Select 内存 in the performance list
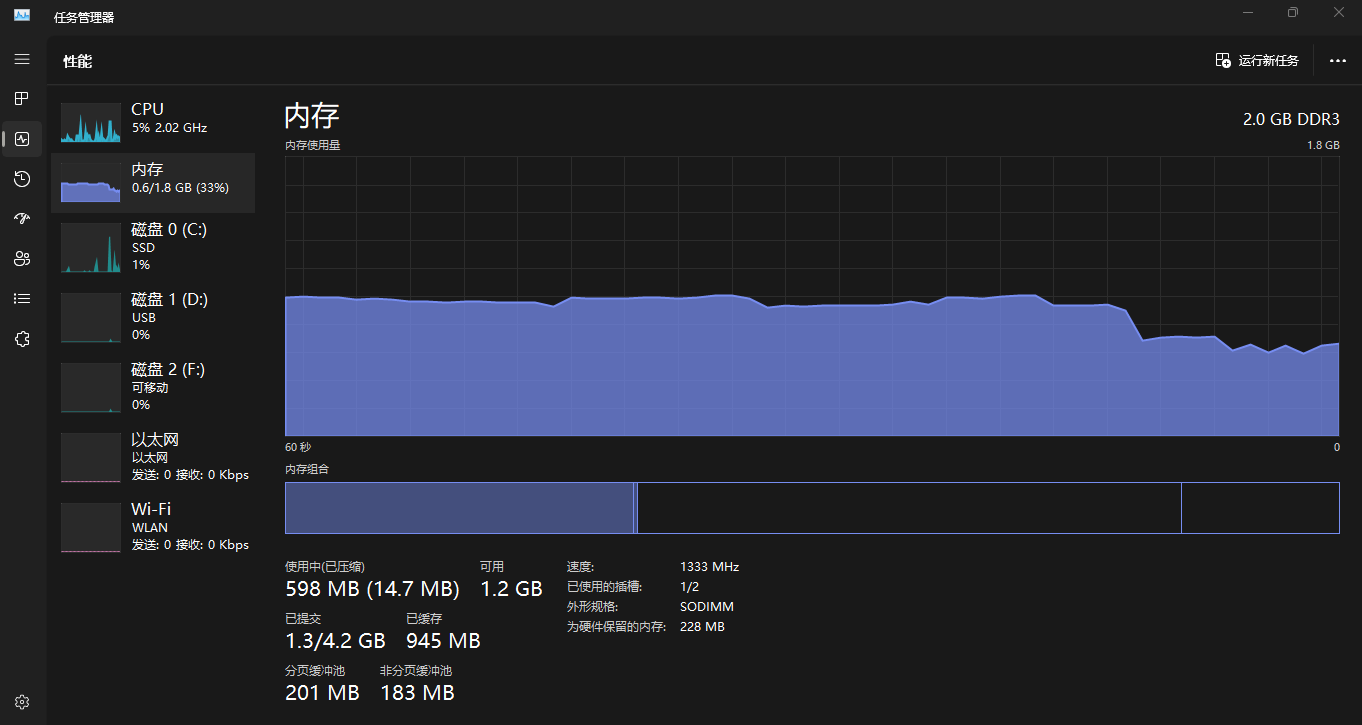The width and height of the screenshot is (1362, 725). [153, 183]
